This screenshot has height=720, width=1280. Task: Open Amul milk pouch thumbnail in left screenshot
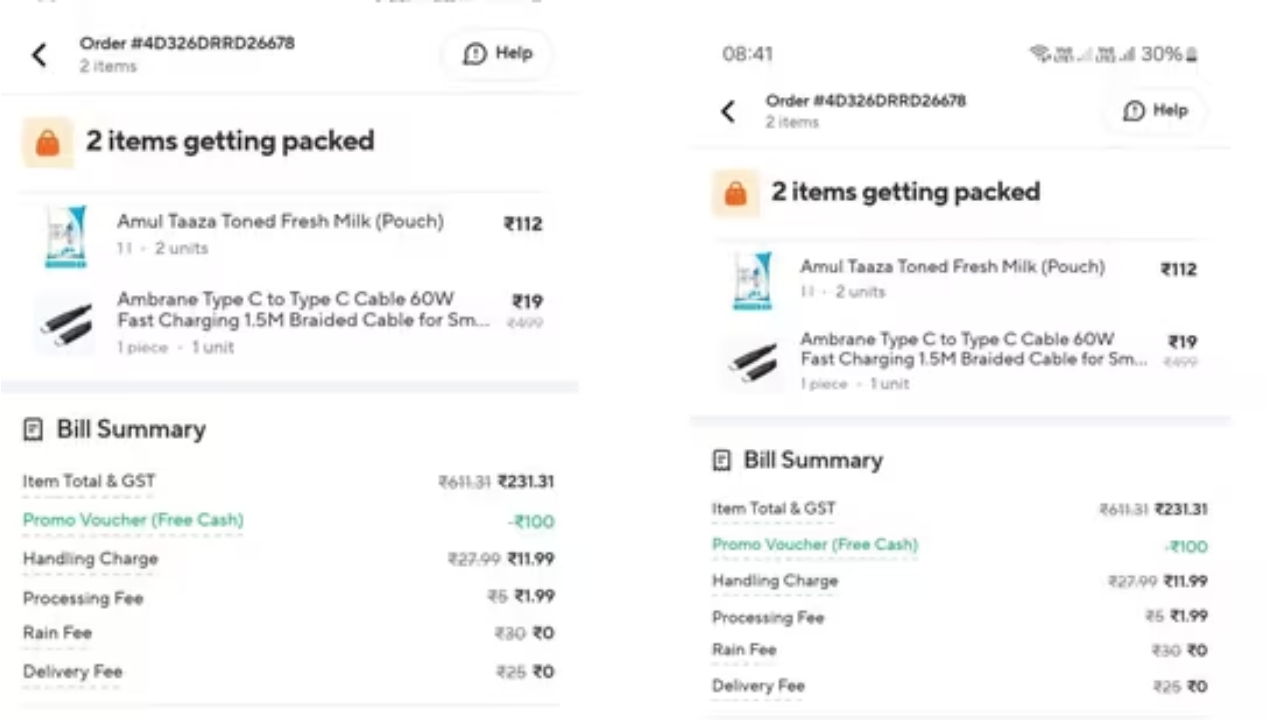(x=66, y=236)
